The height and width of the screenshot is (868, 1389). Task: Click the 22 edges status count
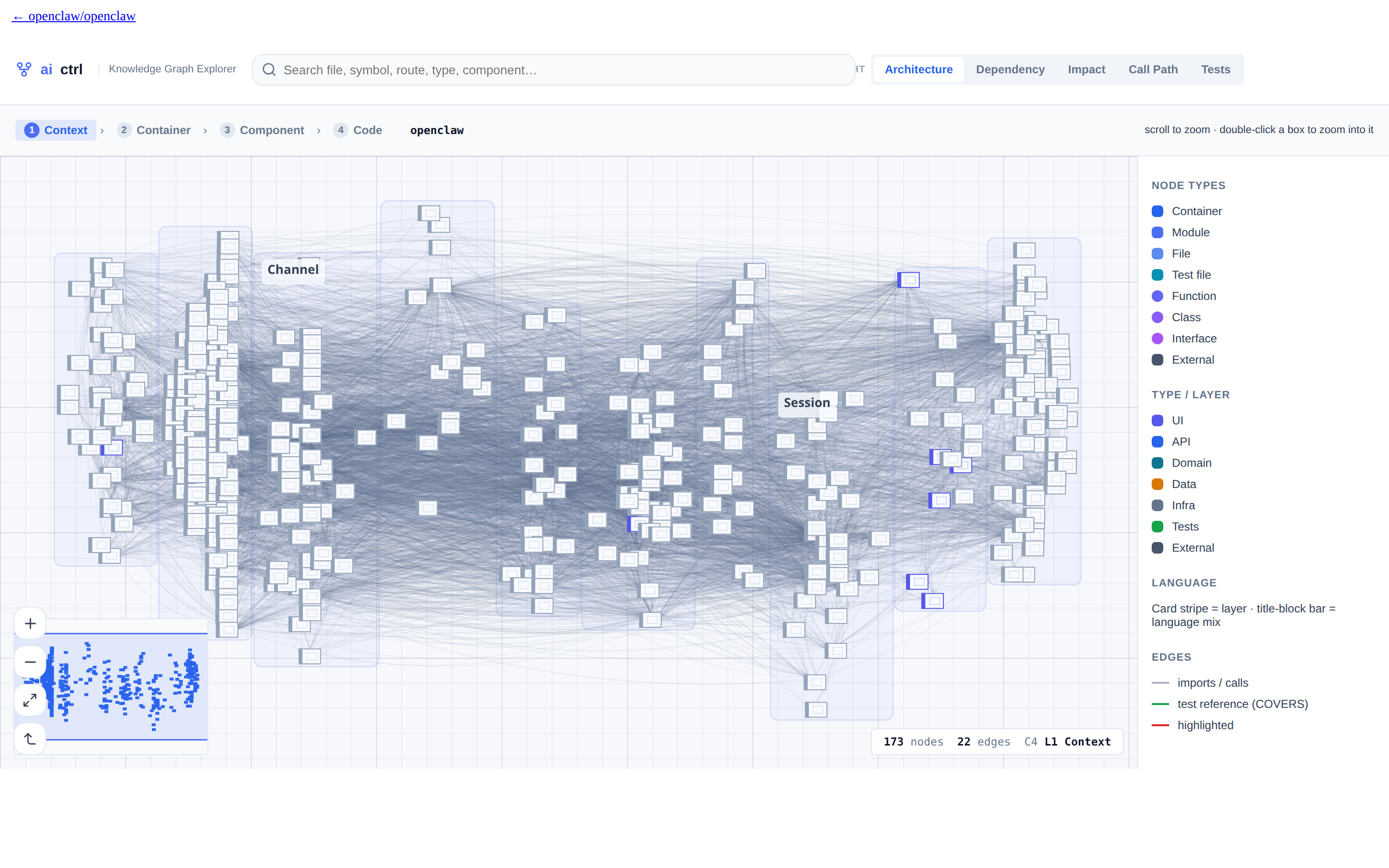[983, 742]
